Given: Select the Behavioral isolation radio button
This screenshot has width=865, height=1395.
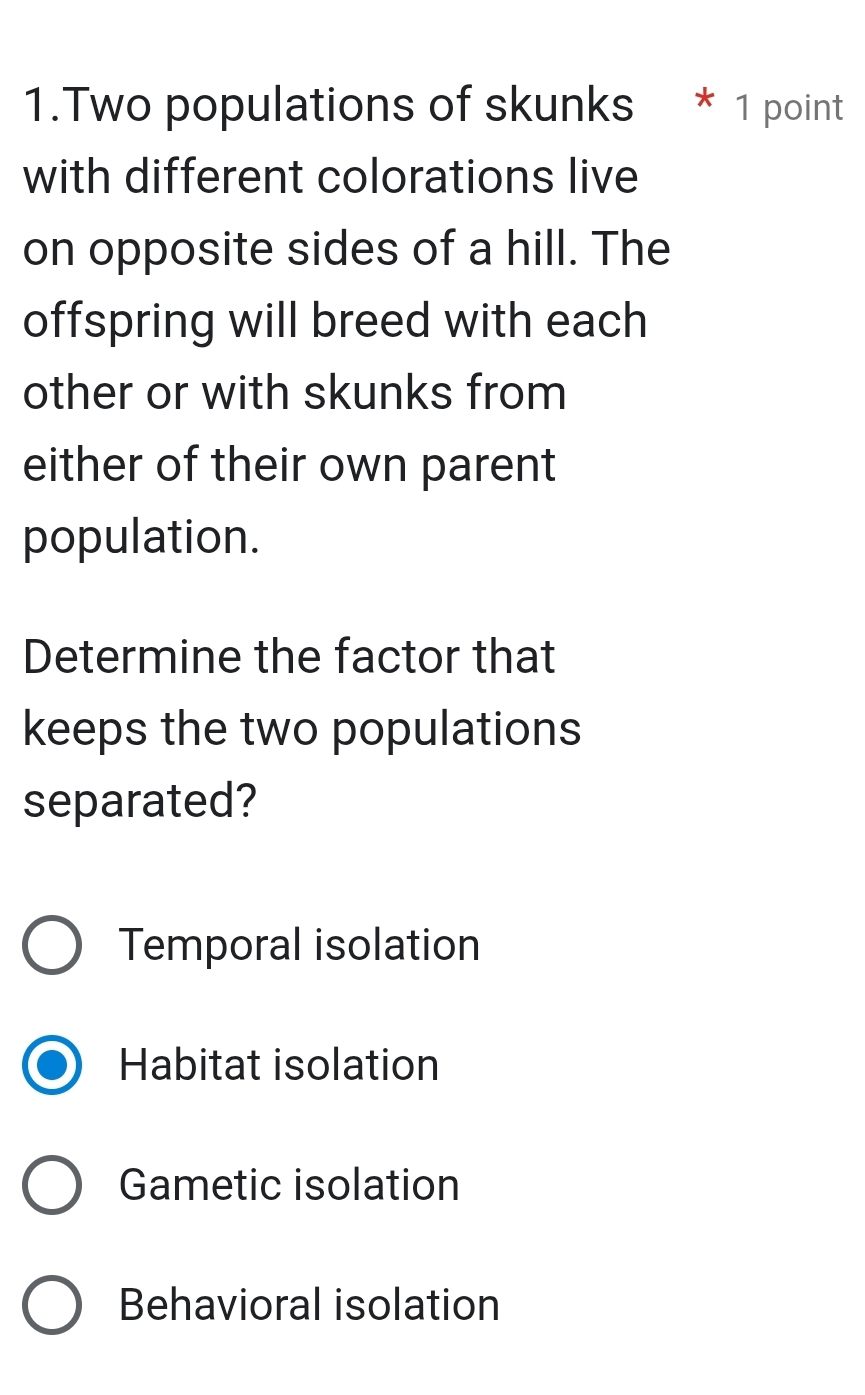Looking at the screenshot, I should pyautogui.click(x=52, y=1305).
